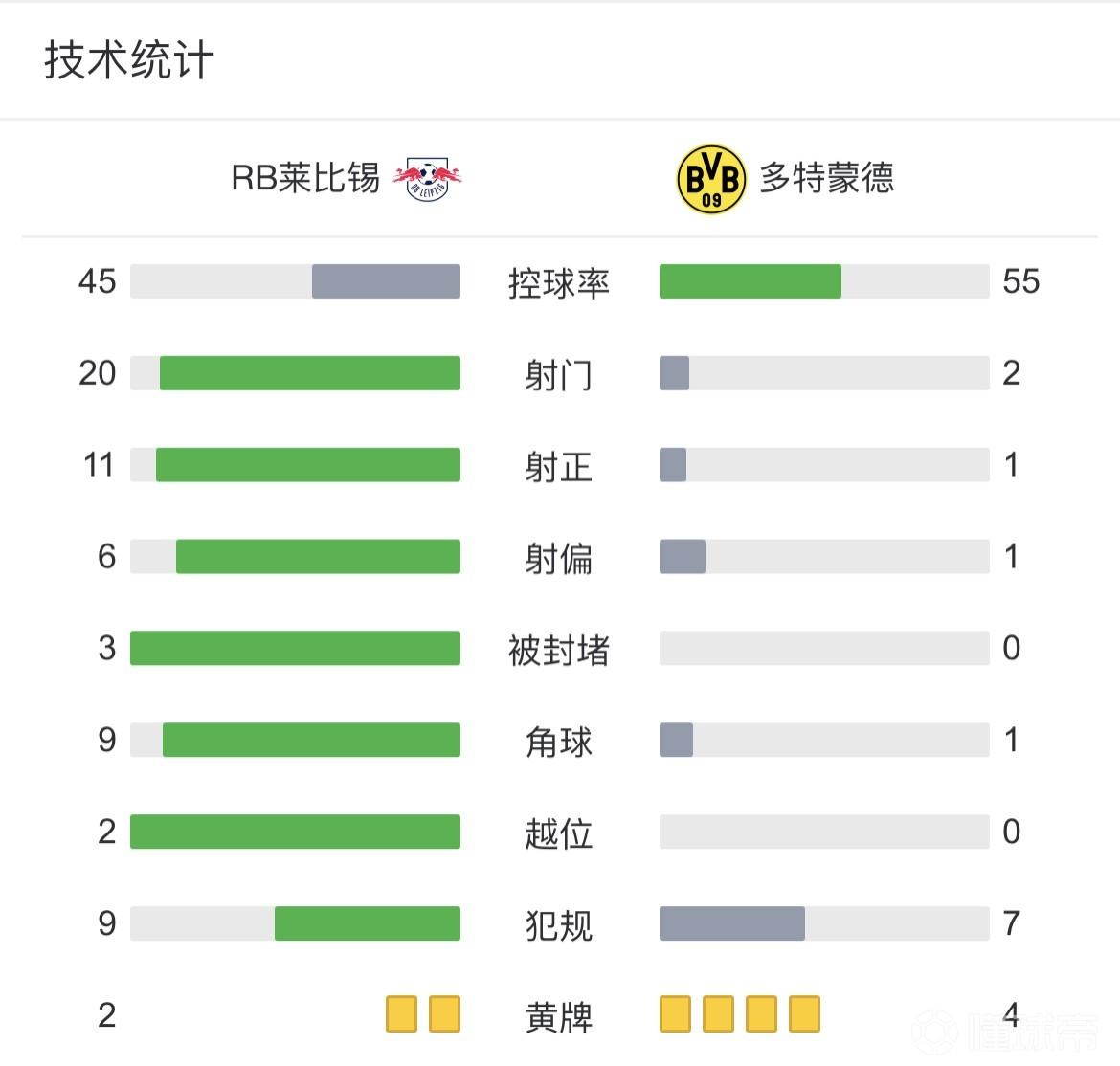Click the RB Leipzig club logo

[427, 178]
